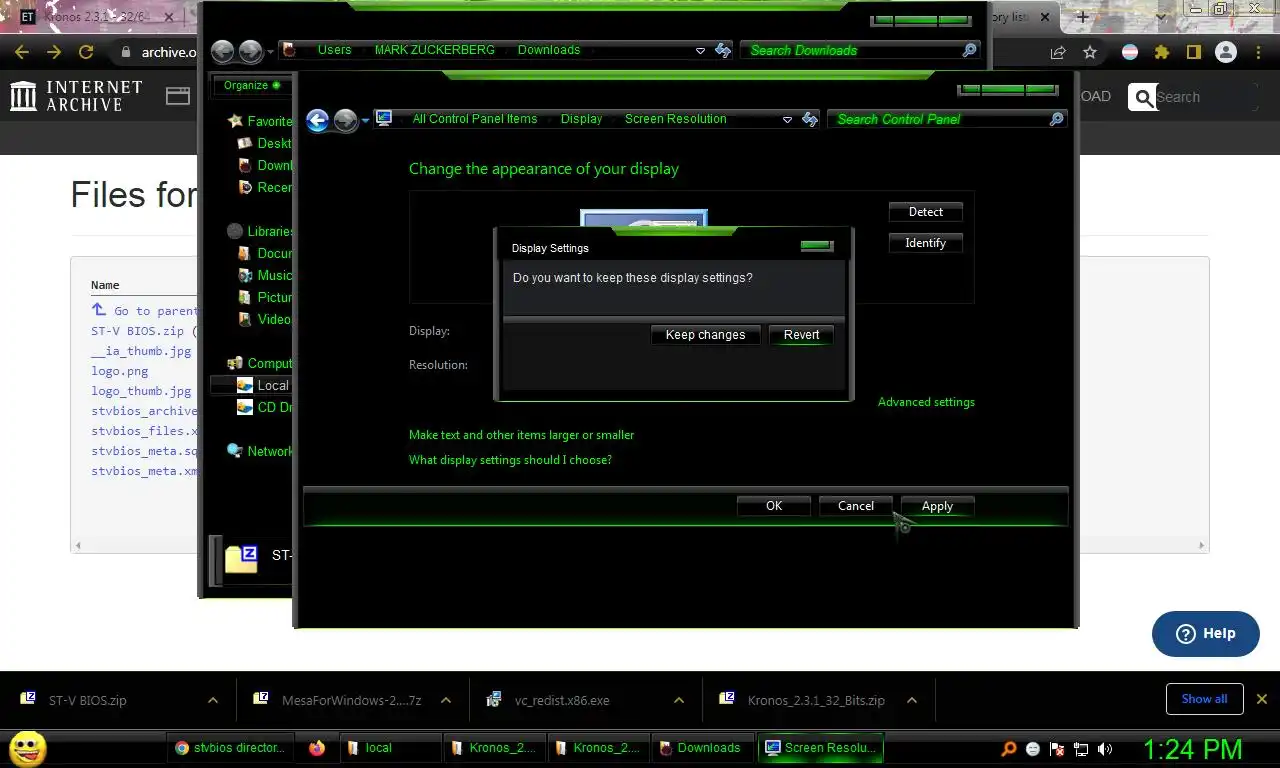Click Screen Resolution breadcrumb
1280x768 pixels.
(675, 119)
